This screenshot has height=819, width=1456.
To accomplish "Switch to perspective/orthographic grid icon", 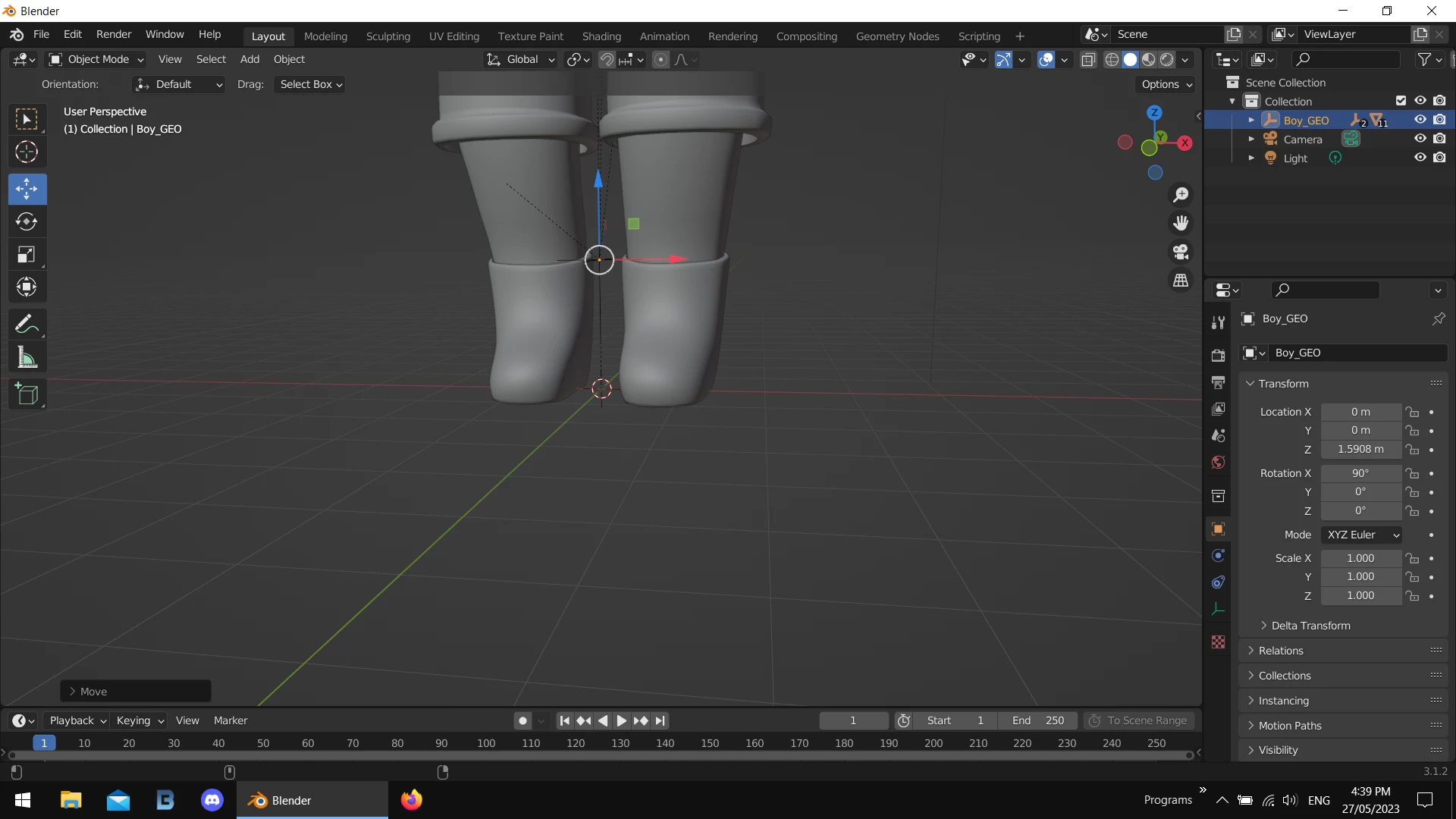I will [x=1181, y=281].
